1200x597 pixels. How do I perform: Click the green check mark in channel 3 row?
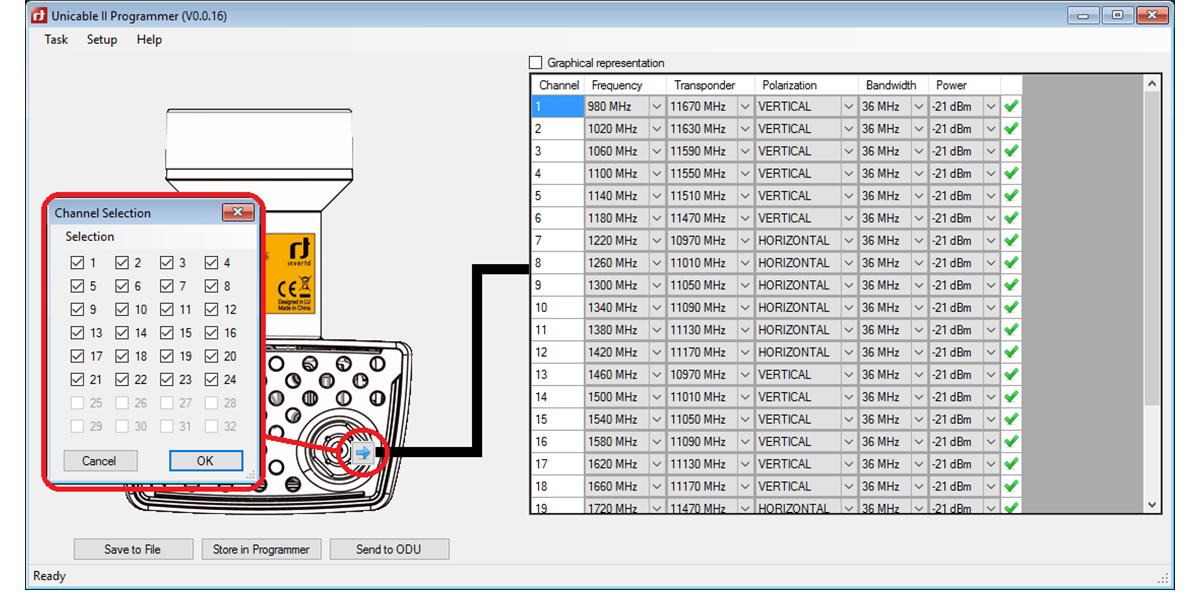tap(1011, 151)
